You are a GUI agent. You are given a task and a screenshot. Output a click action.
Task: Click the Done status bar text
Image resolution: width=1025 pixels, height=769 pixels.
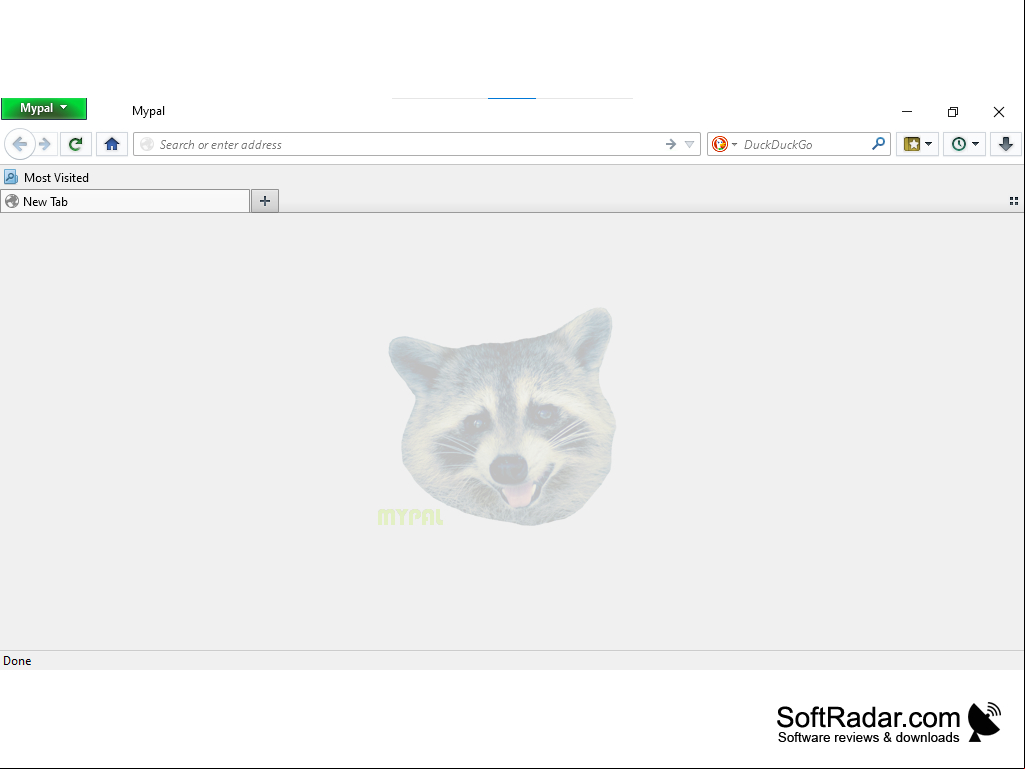[17, 661]
